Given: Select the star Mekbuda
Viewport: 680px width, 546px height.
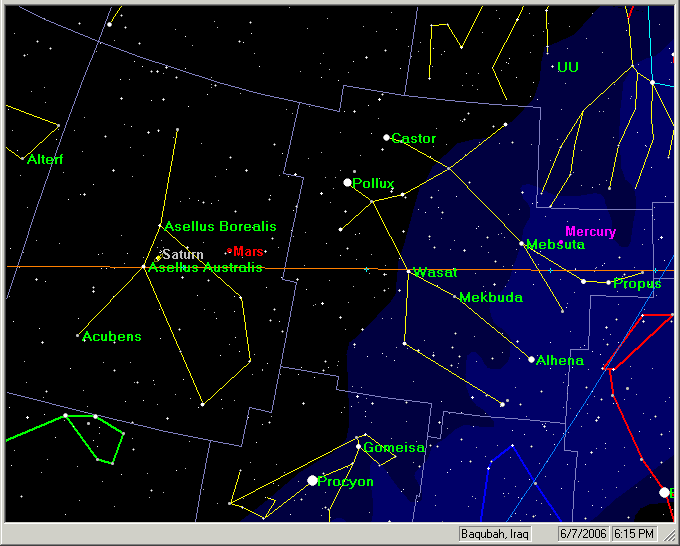Looking at the screenshot, I should [x=456, y=296].
